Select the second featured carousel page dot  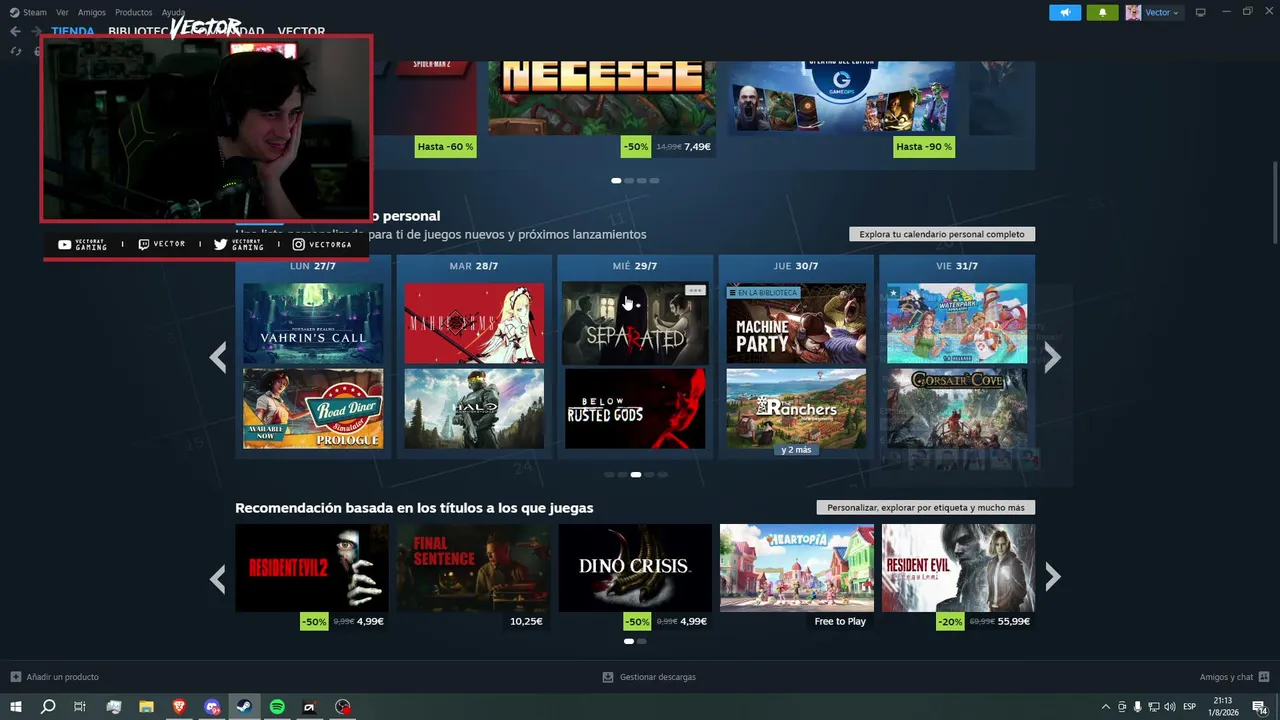coord(629,181)
